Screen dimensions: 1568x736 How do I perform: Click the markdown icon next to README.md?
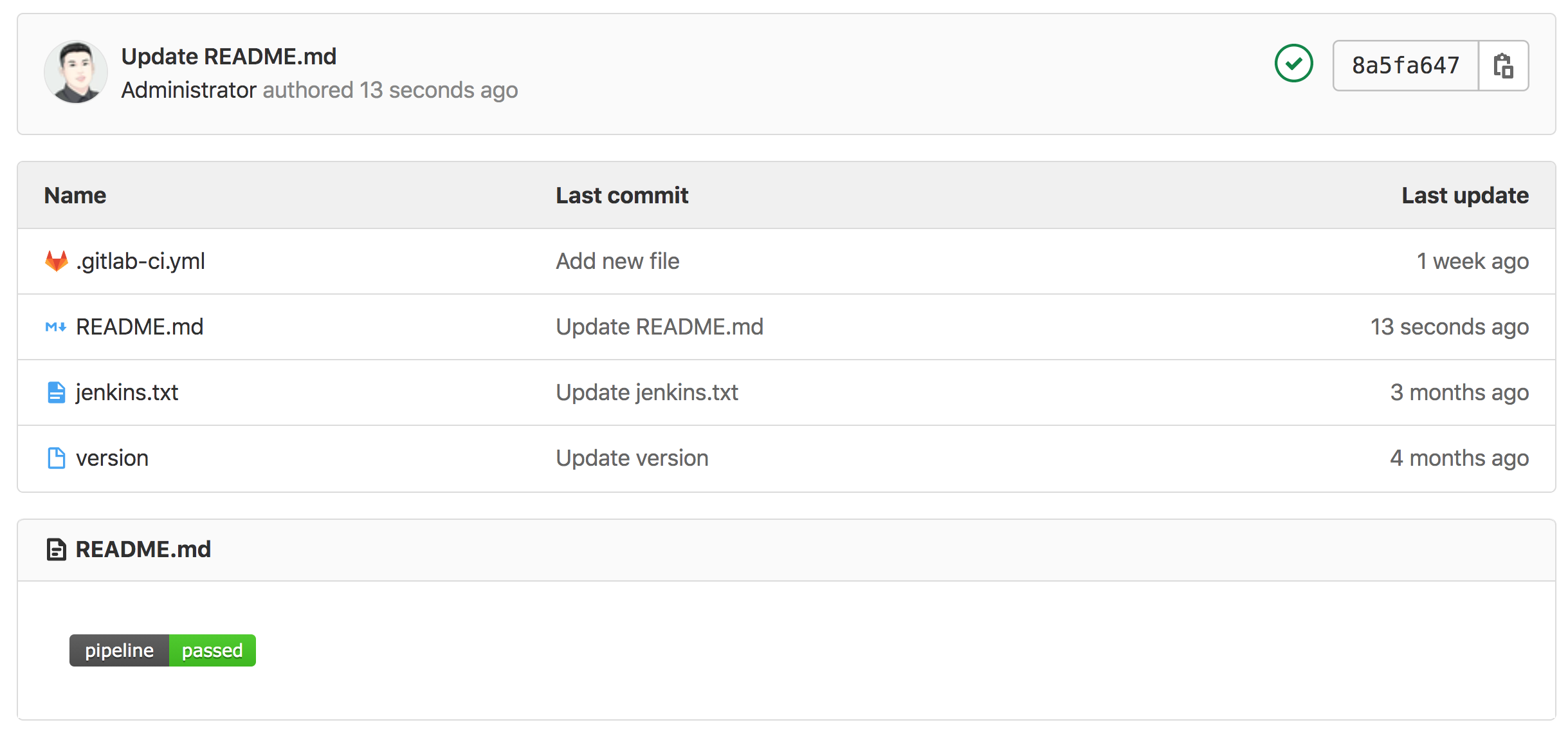56,327
